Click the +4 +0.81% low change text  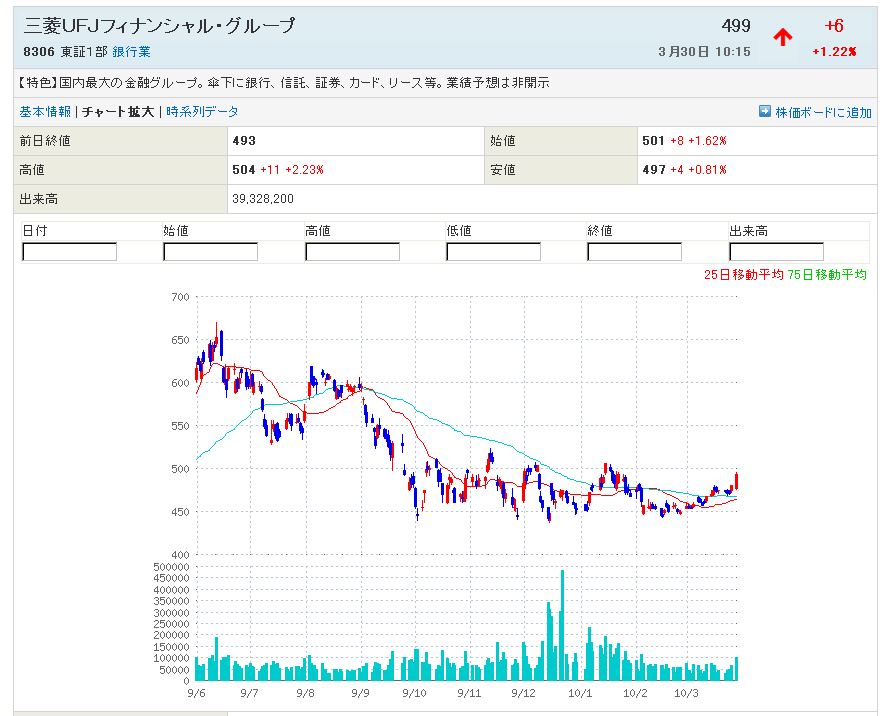(699, 170)
